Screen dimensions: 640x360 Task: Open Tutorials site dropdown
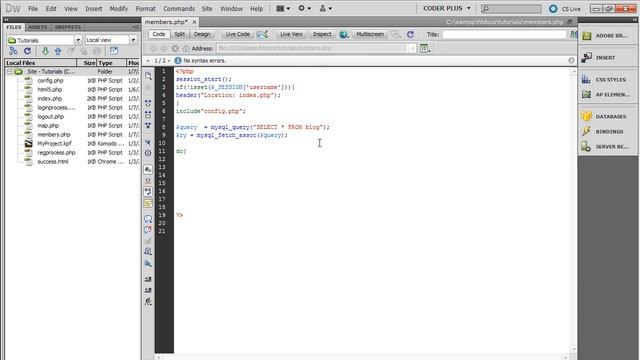tap(78, 40)
